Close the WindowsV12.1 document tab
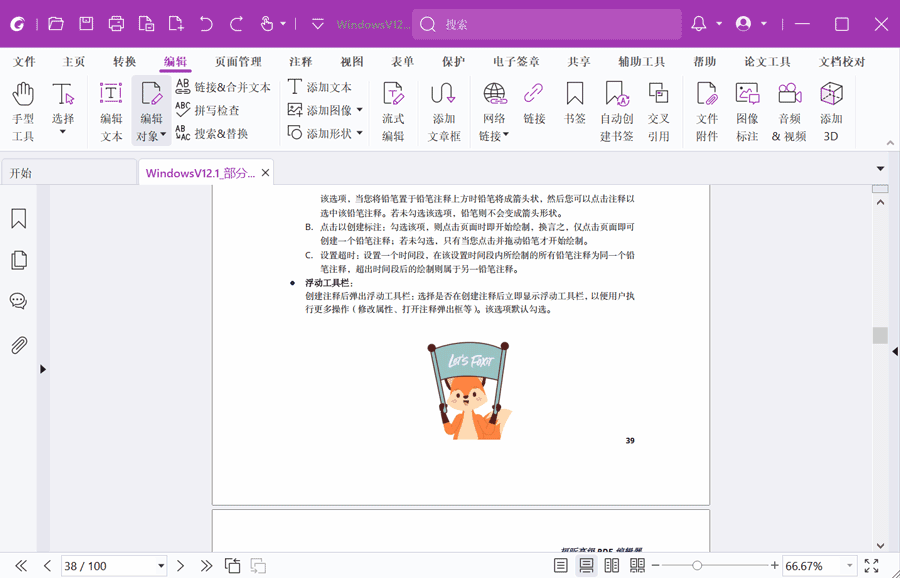The image size is (900, 578). tap(265, 173)
